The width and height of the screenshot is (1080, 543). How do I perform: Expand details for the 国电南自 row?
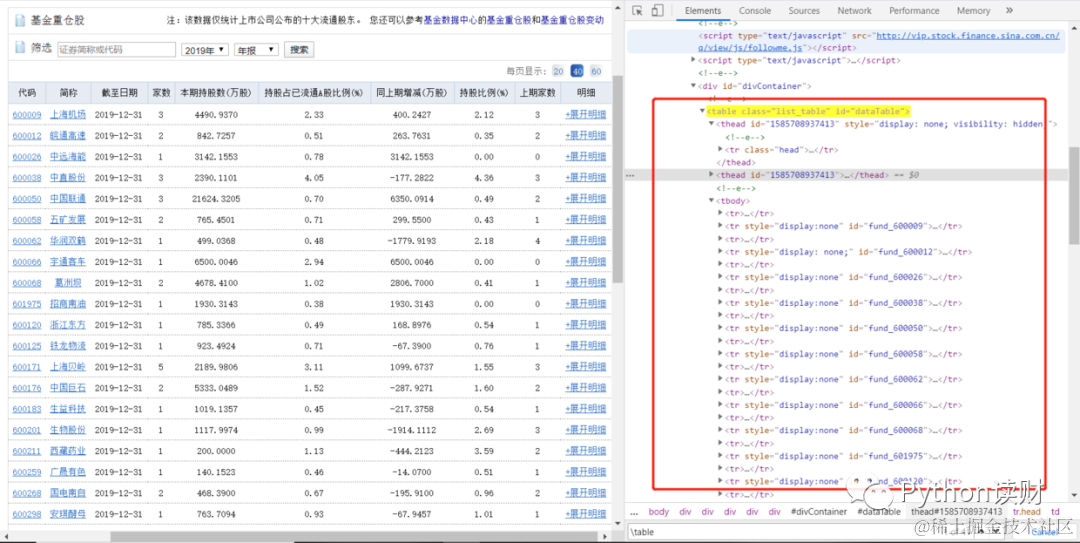point(585,493)
